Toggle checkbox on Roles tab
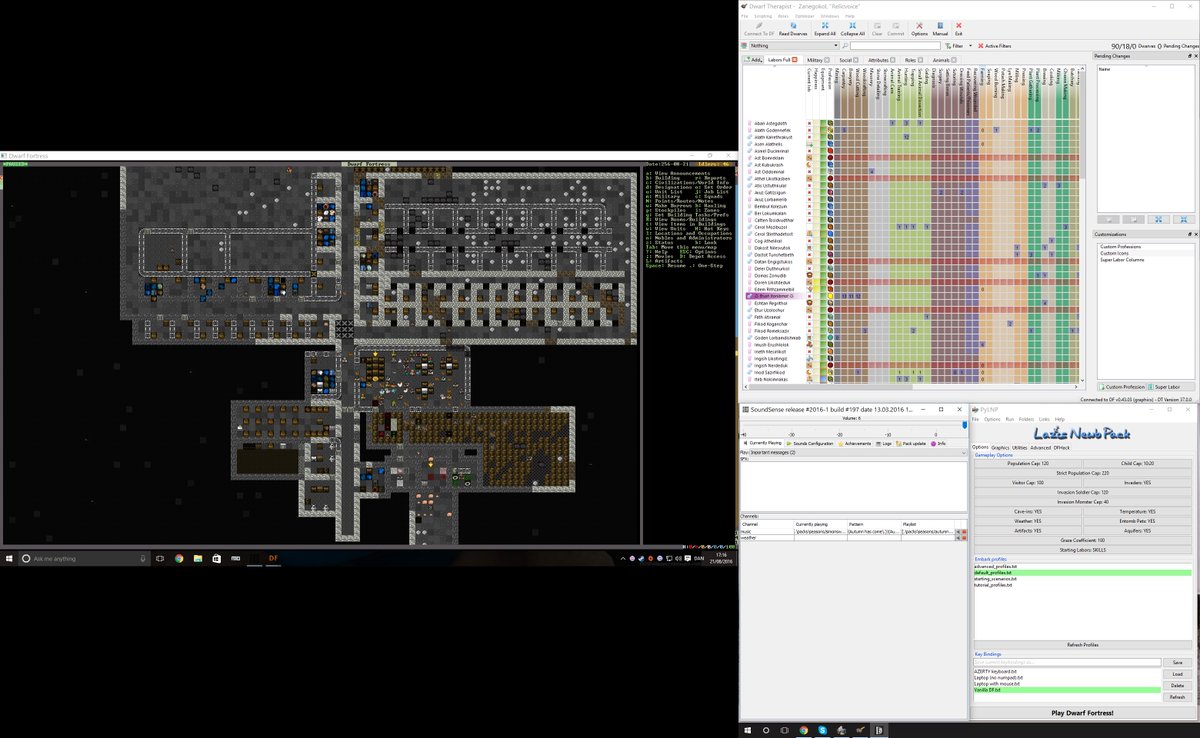 [921, 60]
